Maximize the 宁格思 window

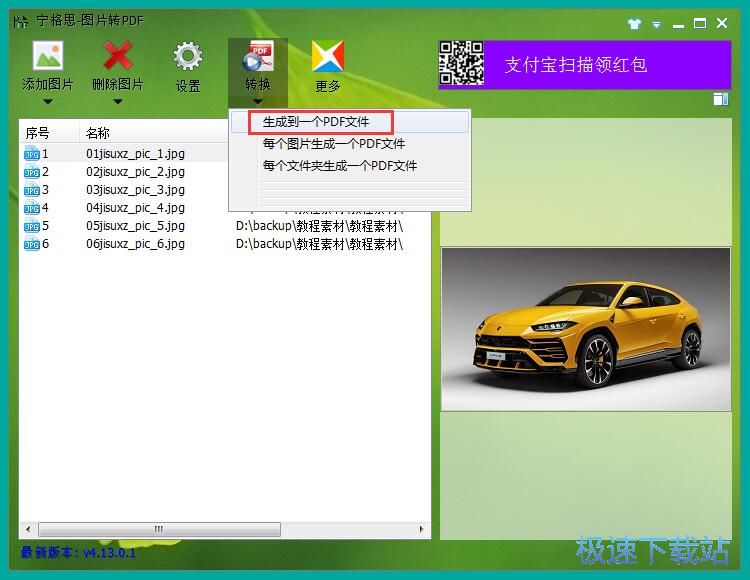pos(700,23)
